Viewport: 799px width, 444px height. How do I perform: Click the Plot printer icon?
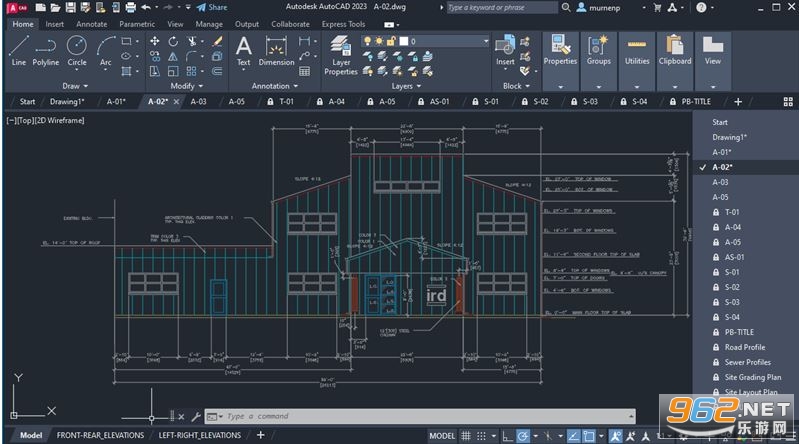[131, 7]
